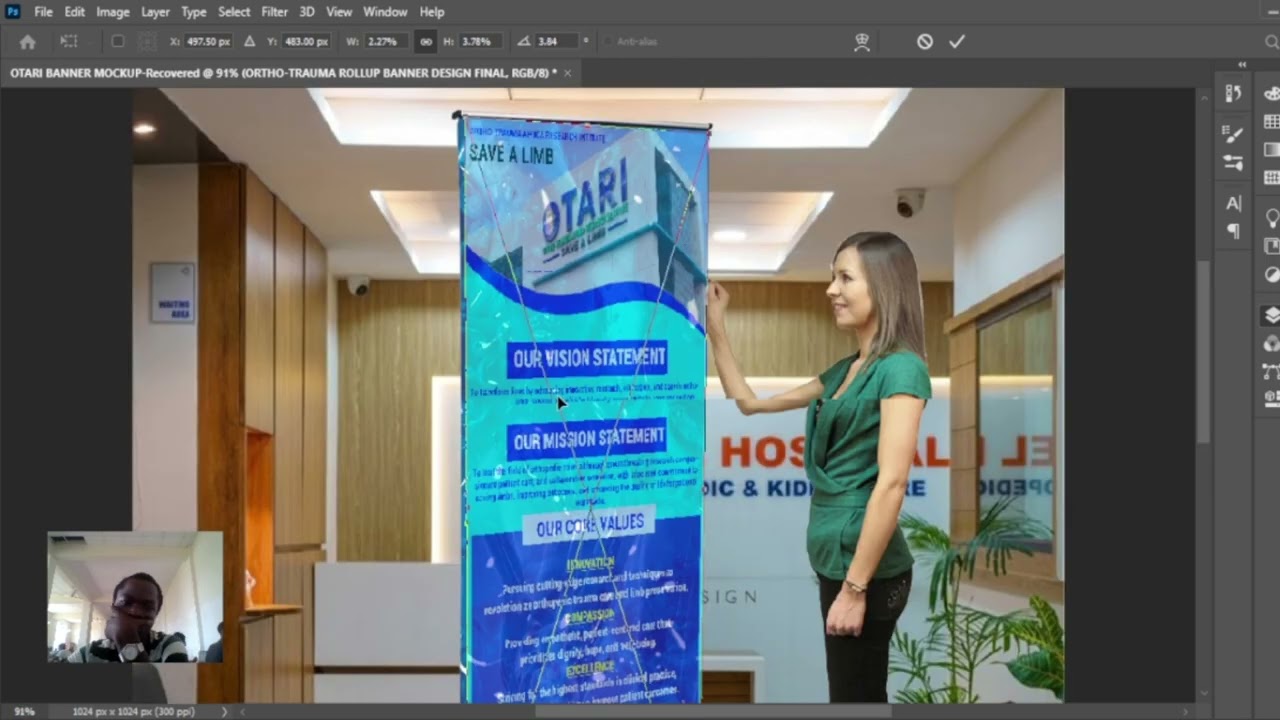Click the search magnifier icon
1280x720 pixels.
coord(1271,42)
